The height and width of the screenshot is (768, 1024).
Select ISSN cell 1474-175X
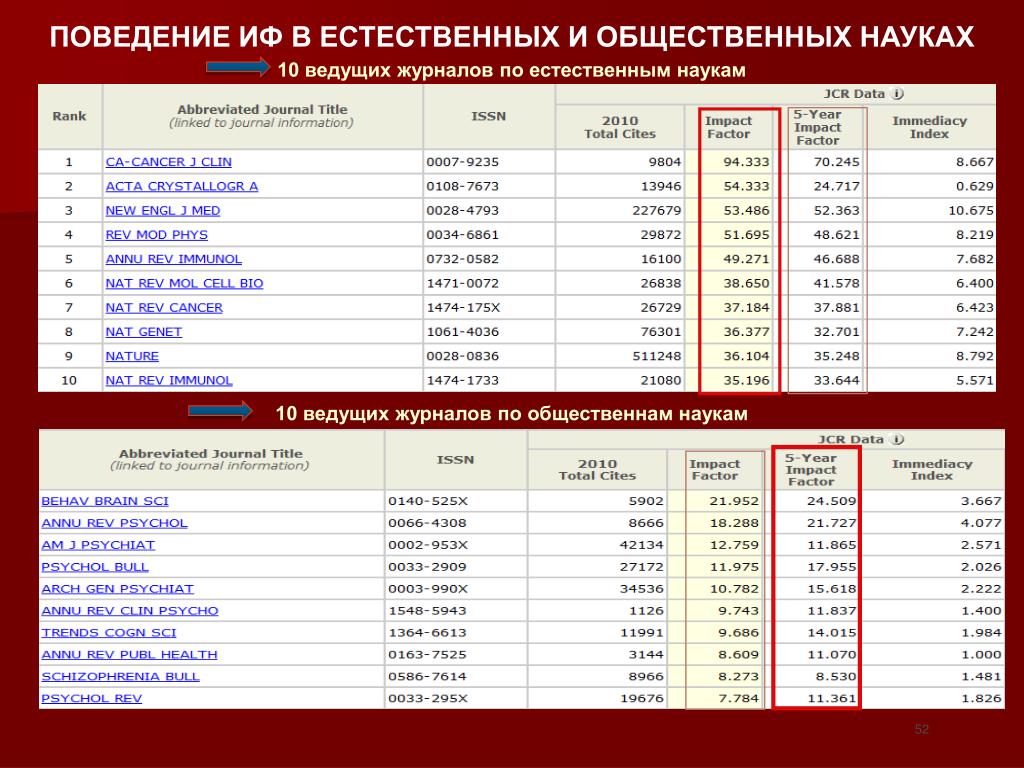462,308
